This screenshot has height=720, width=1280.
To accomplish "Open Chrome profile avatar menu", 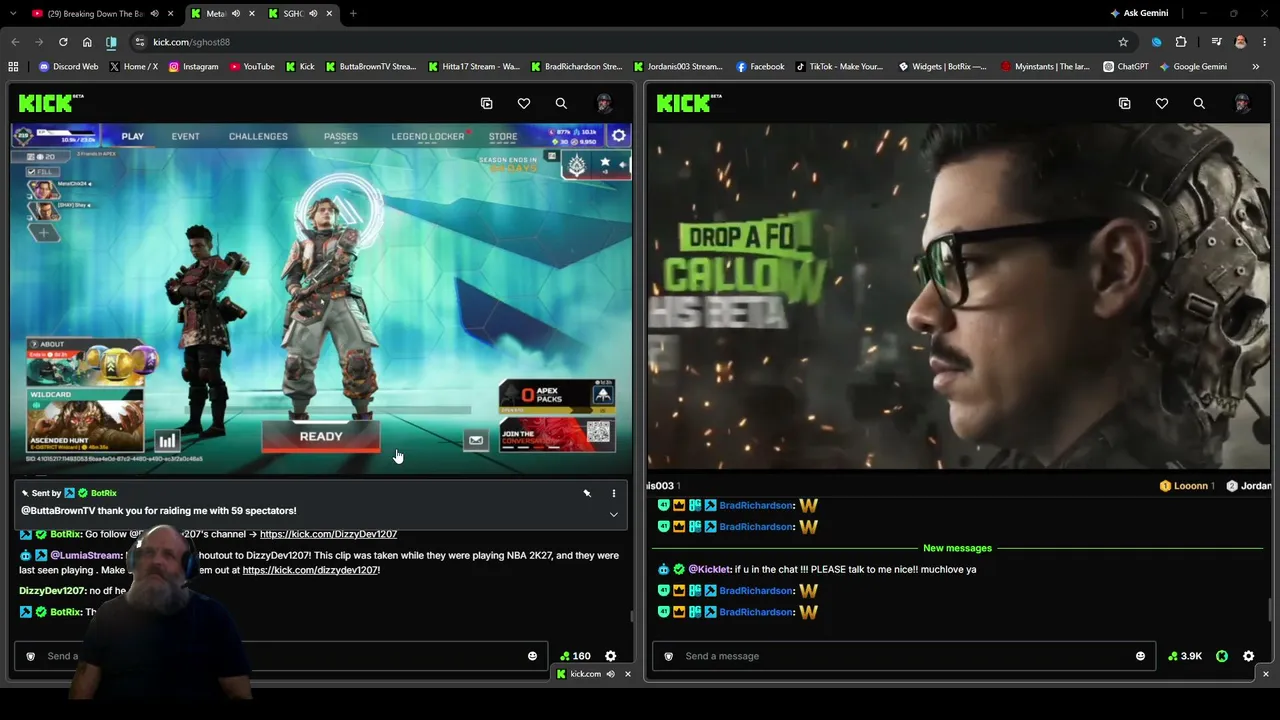I will (x=1240, y=42).
